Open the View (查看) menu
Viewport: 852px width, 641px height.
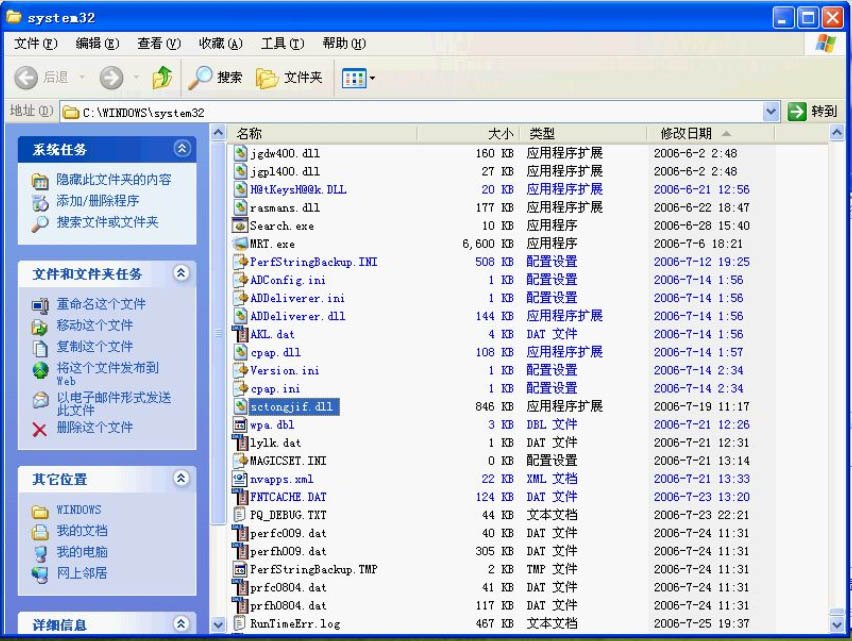[159, 43]
